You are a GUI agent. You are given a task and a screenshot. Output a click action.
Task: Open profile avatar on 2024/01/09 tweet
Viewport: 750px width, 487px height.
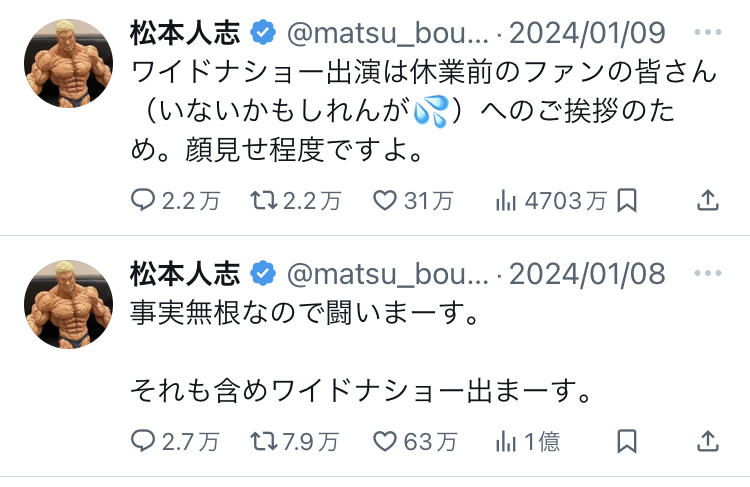click(68, 65)
